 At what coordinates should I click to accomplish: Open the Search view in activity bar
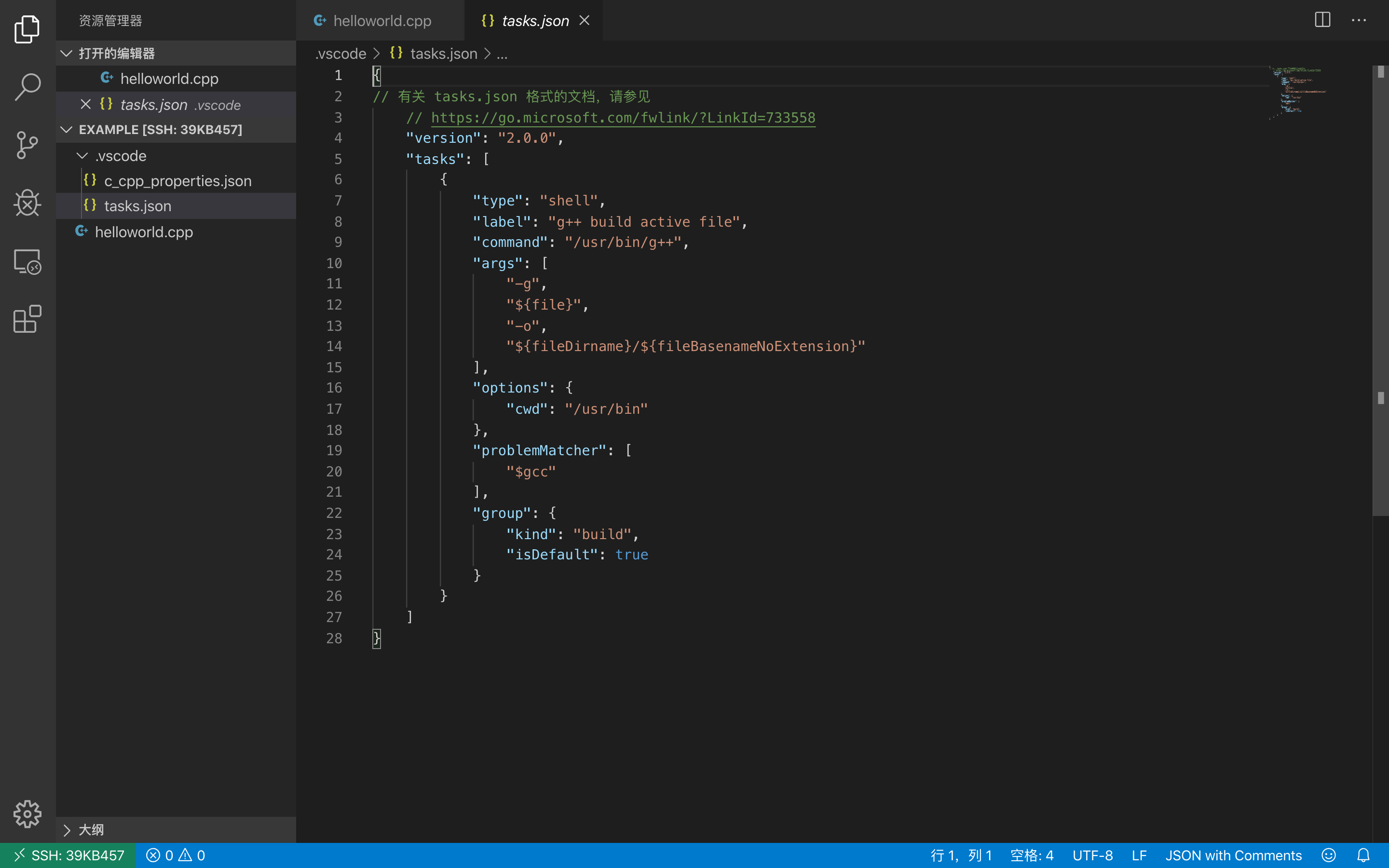coord(27,87)
